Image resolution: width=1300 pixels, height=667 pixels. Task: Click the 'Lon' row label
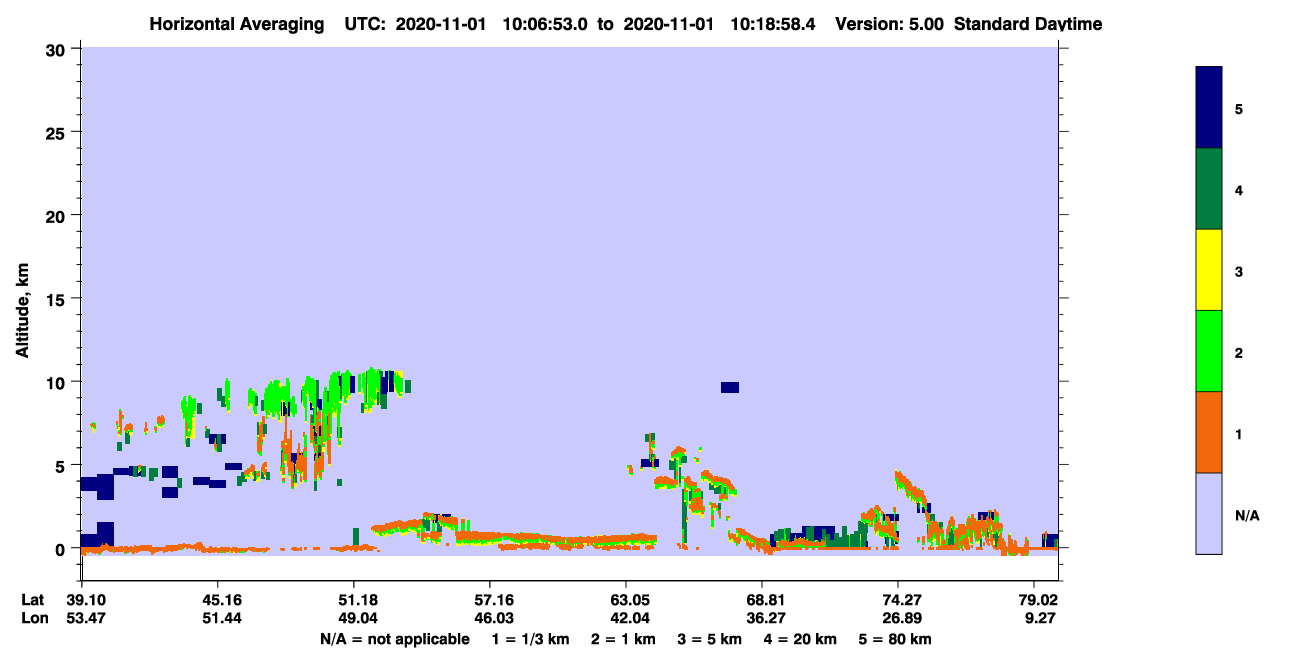(33, 619)
